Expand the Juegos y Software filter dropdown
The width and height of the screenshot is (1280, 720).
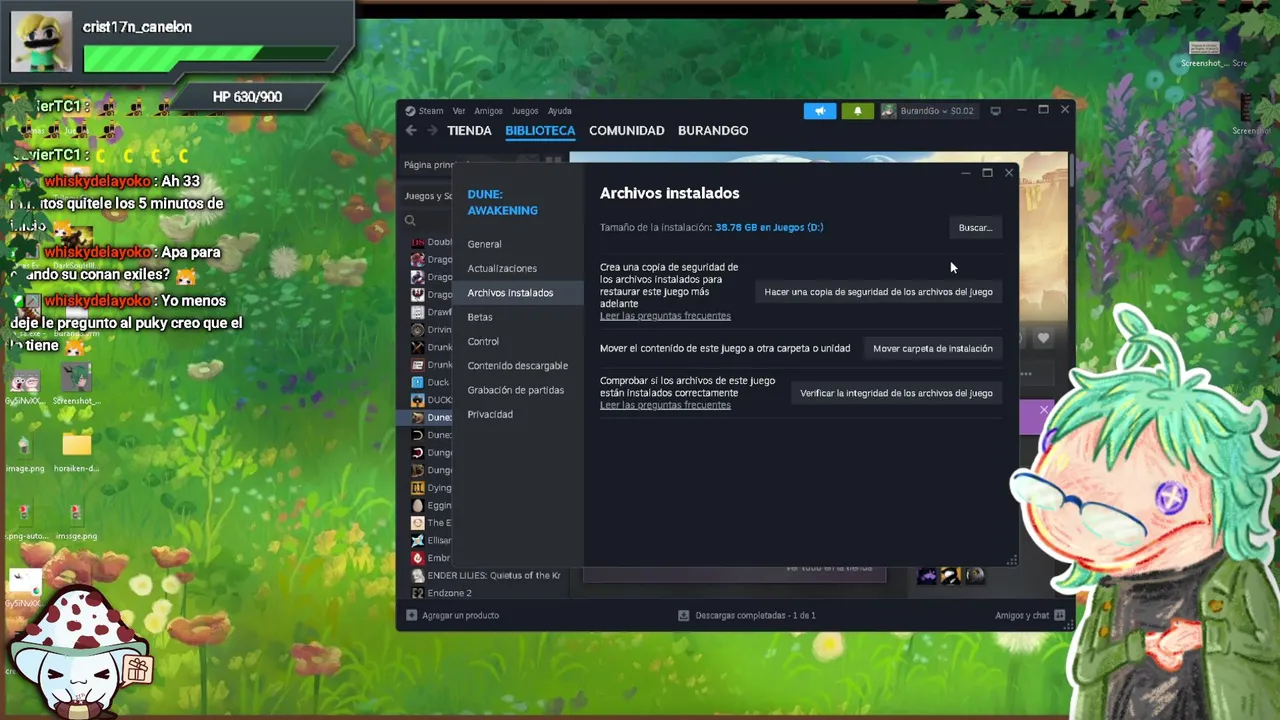(428, 196)
